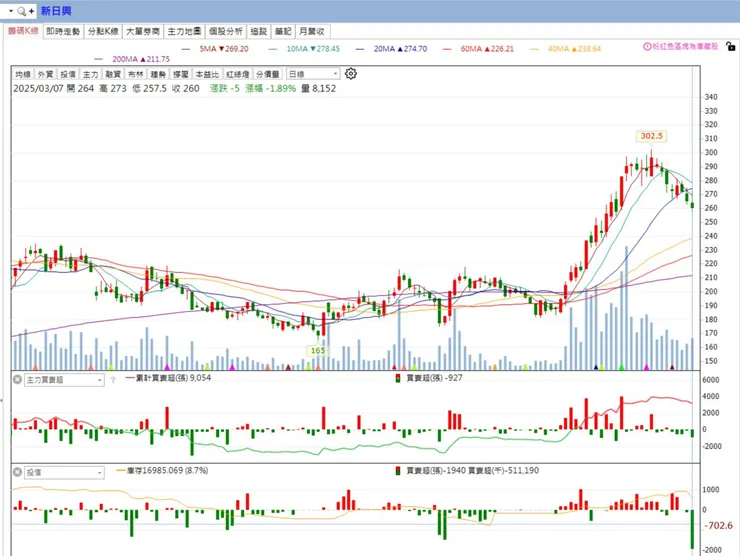Open the 主力地圖 tab
Viewport: 740px width, 556px height.
184,32
